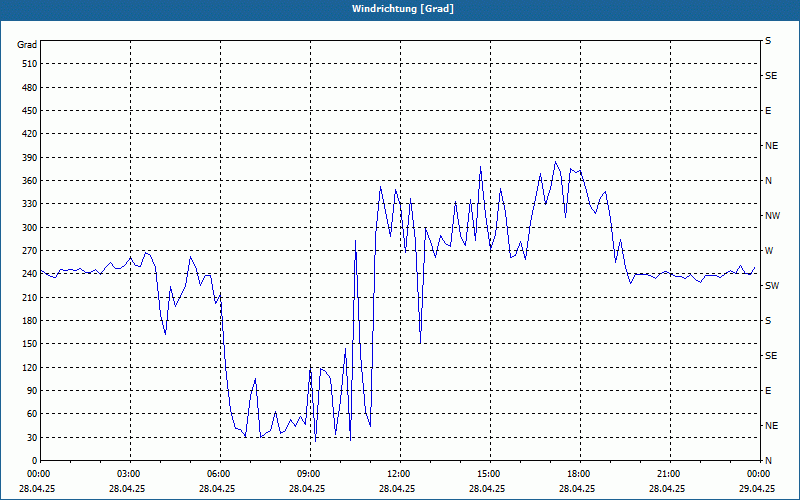Pick the 60 y-axis tick label
The width and height of the screenshot is (800, 500).
[32, 414]
